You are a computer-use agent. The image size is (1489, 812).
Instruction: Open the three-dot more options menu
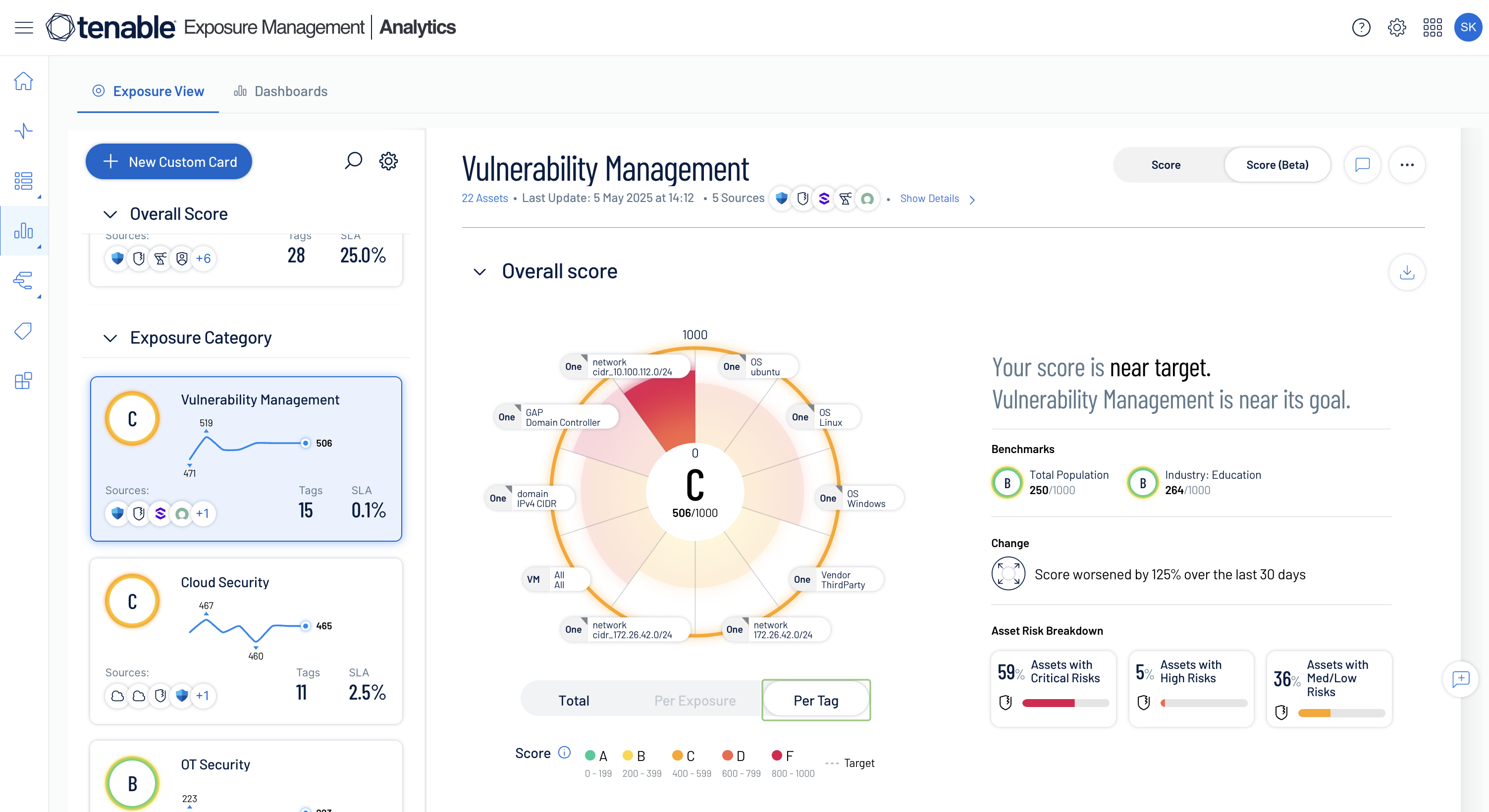click(x=1406, y=165)
